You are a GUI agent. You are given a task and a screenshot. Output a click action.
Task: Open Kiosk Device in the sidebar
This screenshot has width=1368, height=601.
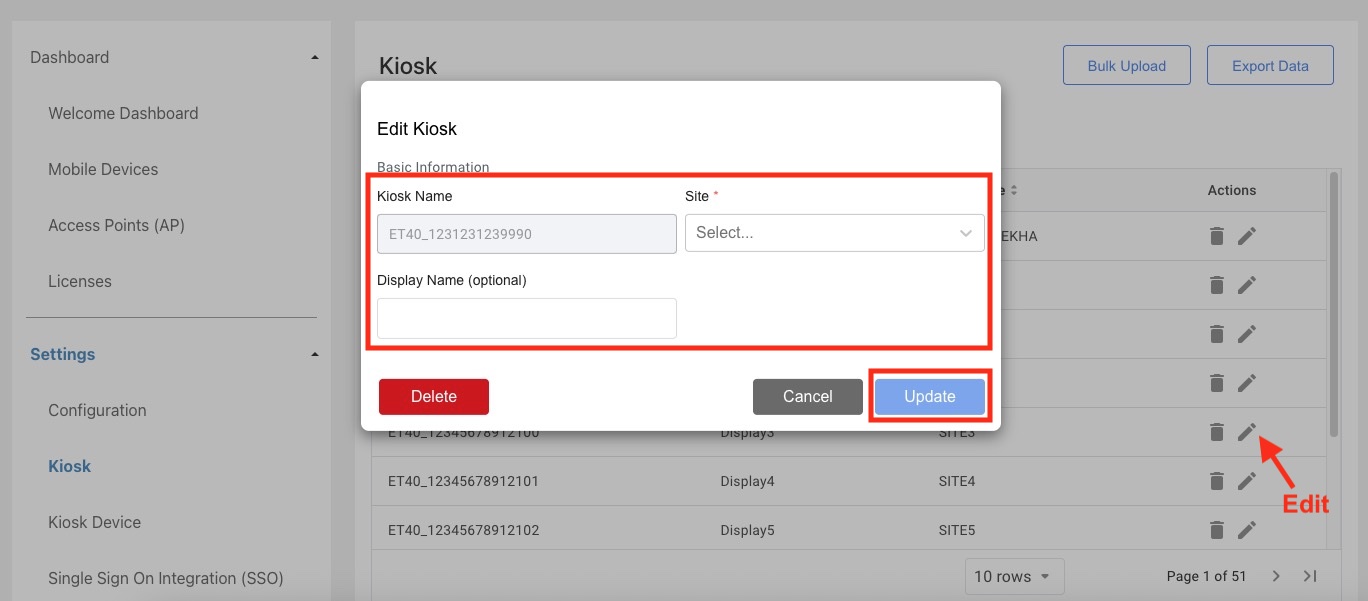point(95,522)
